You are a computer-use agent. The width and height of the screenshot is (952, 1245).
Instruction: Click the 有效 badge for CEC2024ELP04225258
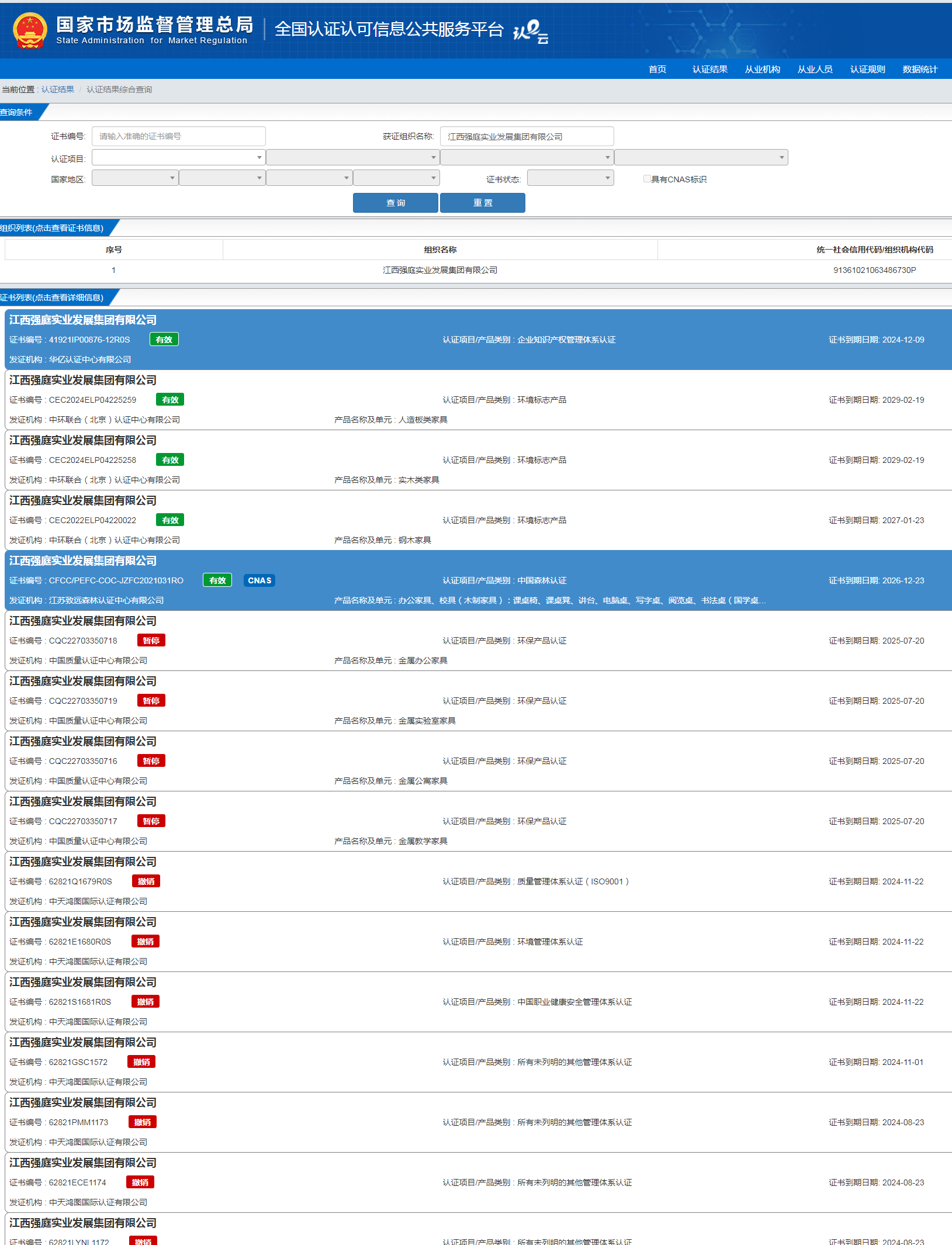(x=170, y=460)
